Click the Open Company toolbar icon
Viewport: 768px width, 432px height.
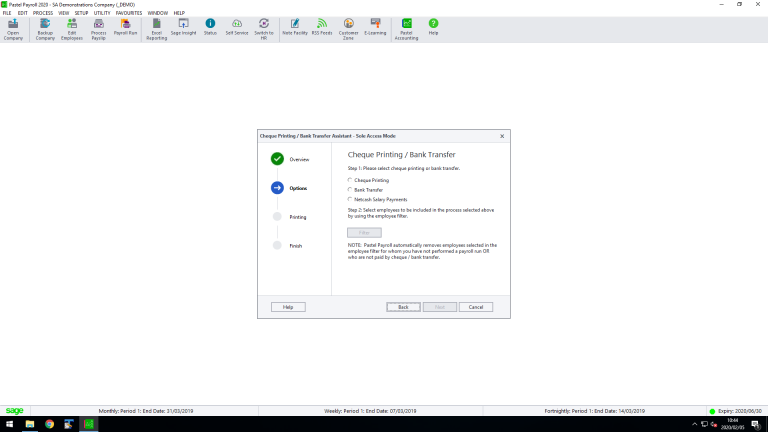pyautogui.click(x=13, y=29)
